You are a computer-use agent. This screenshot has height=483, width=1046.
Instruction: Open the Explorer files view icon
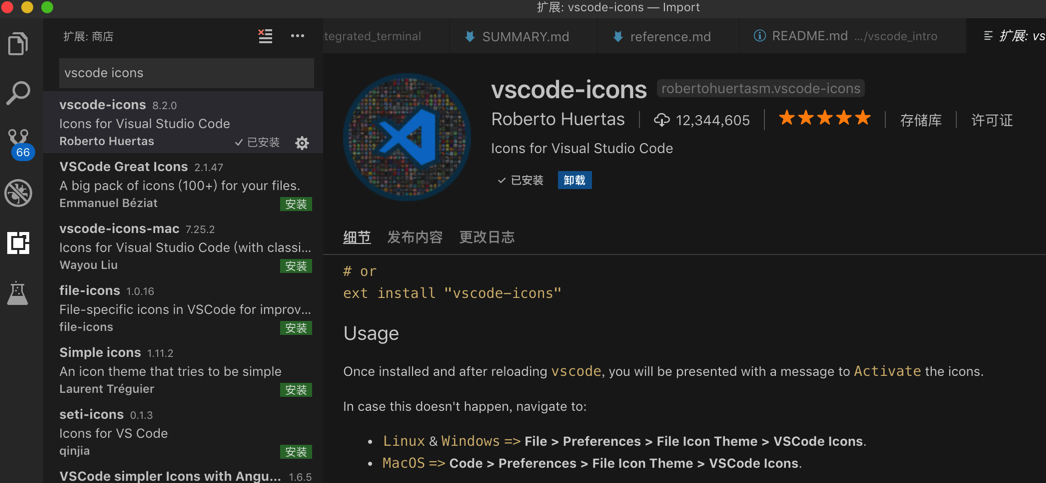(18, 44)
